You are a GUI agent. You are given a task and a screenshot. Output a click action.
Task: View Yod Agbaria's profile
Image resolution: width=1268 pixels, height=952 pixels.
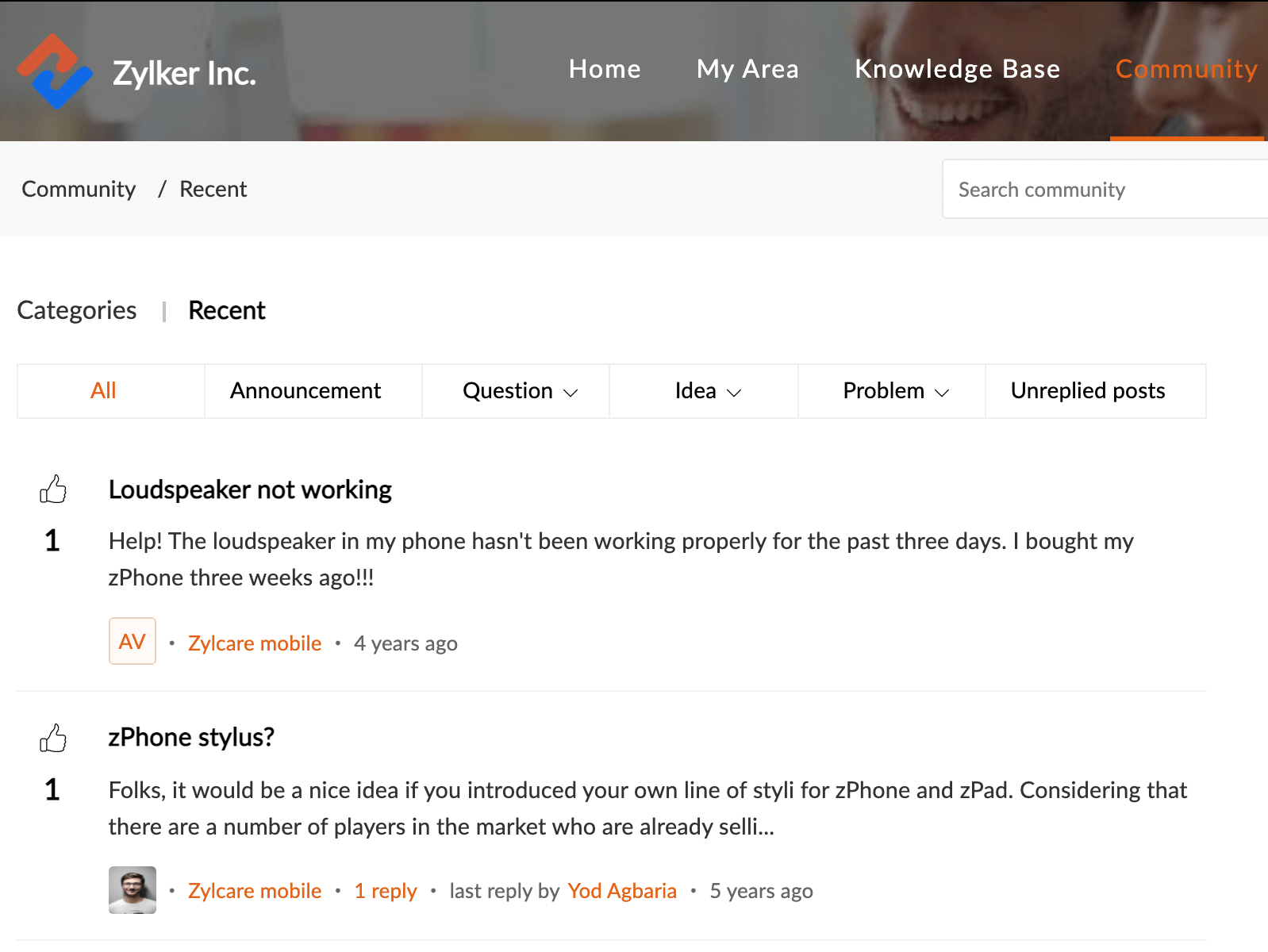pyautogui.click(x=622, y=891)
